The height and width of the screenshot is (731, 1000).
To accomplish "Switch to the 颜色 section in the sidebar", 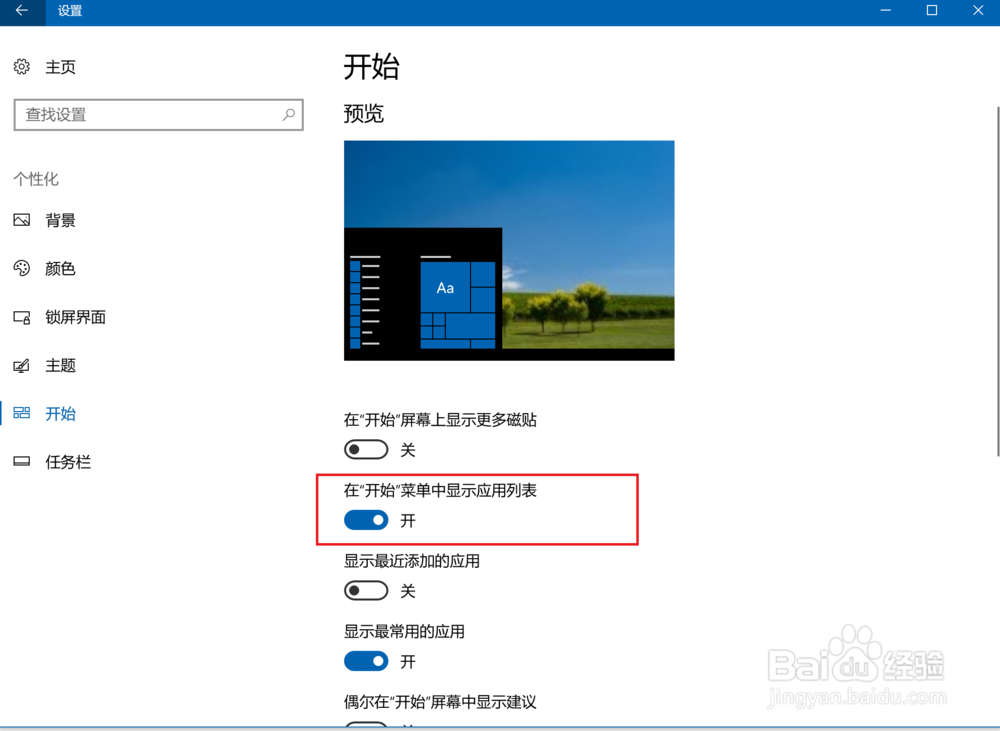I will click(58, 268).
